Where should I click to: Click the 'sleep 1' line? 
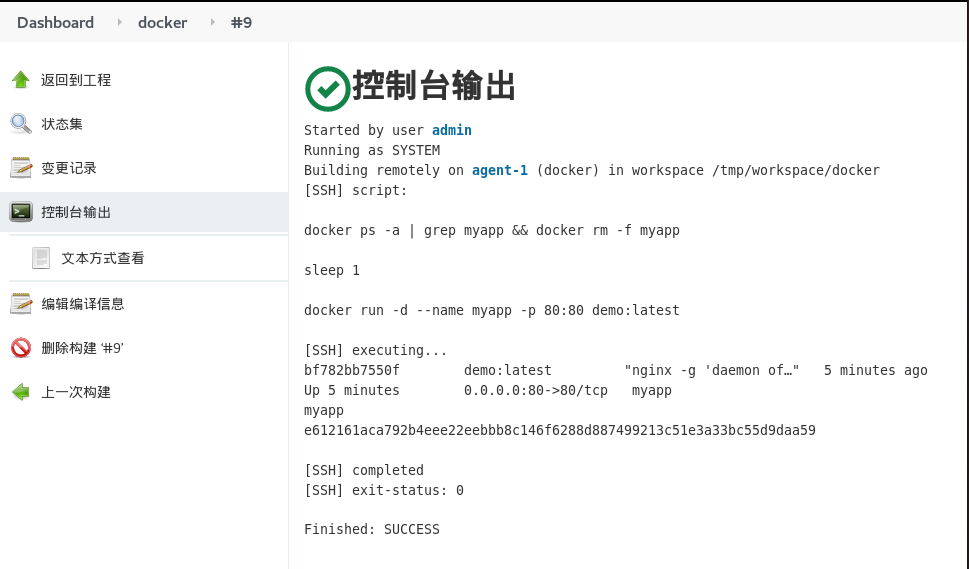(x=332, y=271)
